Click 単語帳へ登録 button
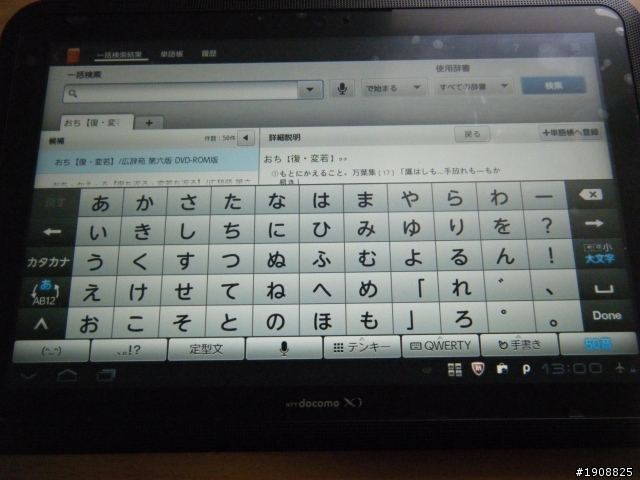 click(x=571, y=132)
